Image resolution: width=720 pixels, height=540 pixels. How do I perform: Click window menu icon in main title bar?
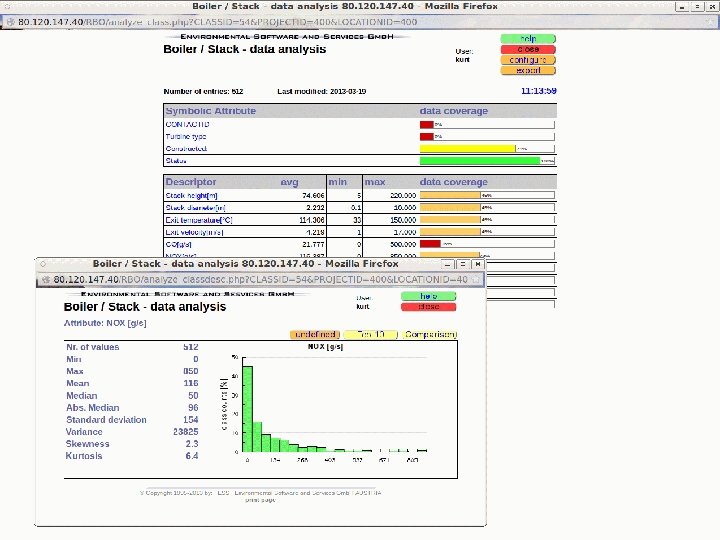tap(7, 6)
